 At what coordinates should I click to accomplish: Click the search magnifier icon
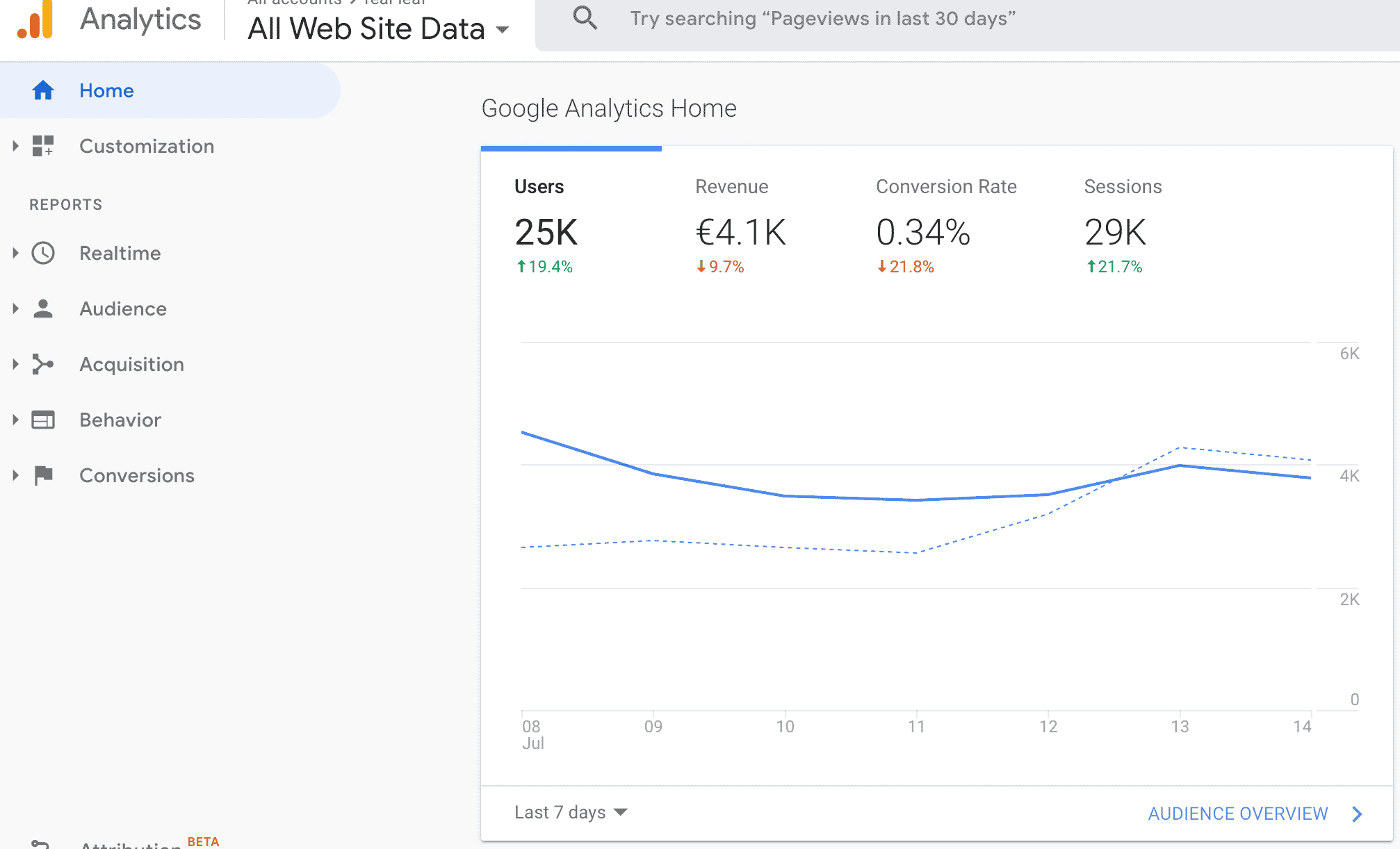[x=585, y=18]
